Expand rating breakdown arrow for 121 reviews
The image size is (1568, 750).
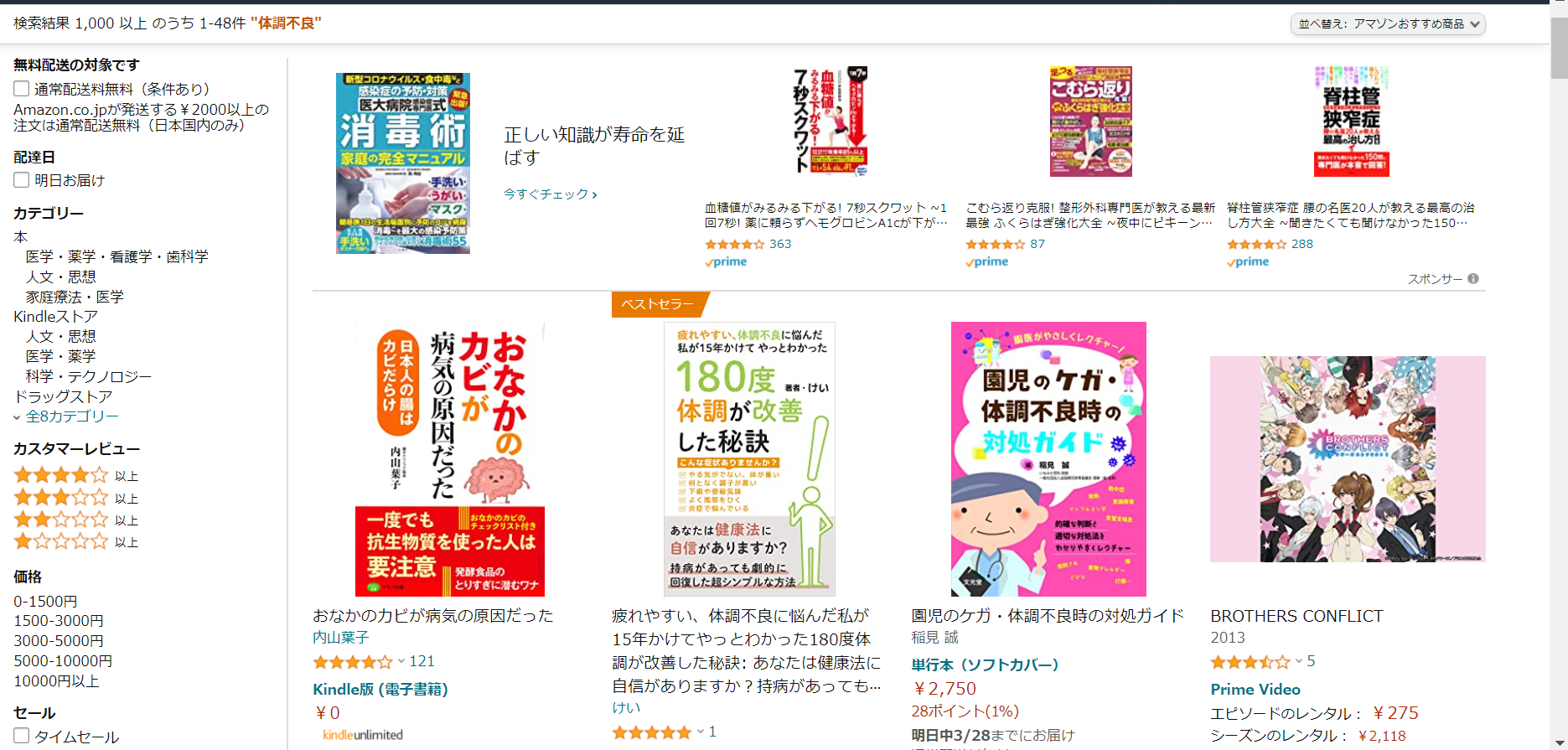[x=401, y=661]
